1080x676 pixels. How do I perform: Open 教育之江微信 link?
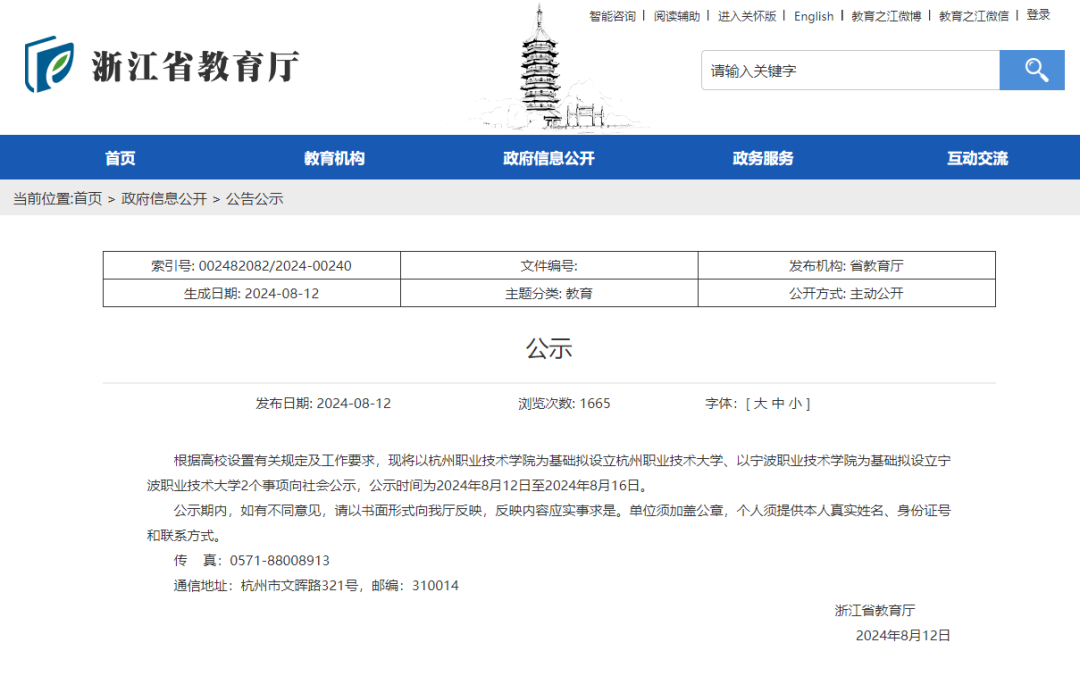(x=975, y=16)
